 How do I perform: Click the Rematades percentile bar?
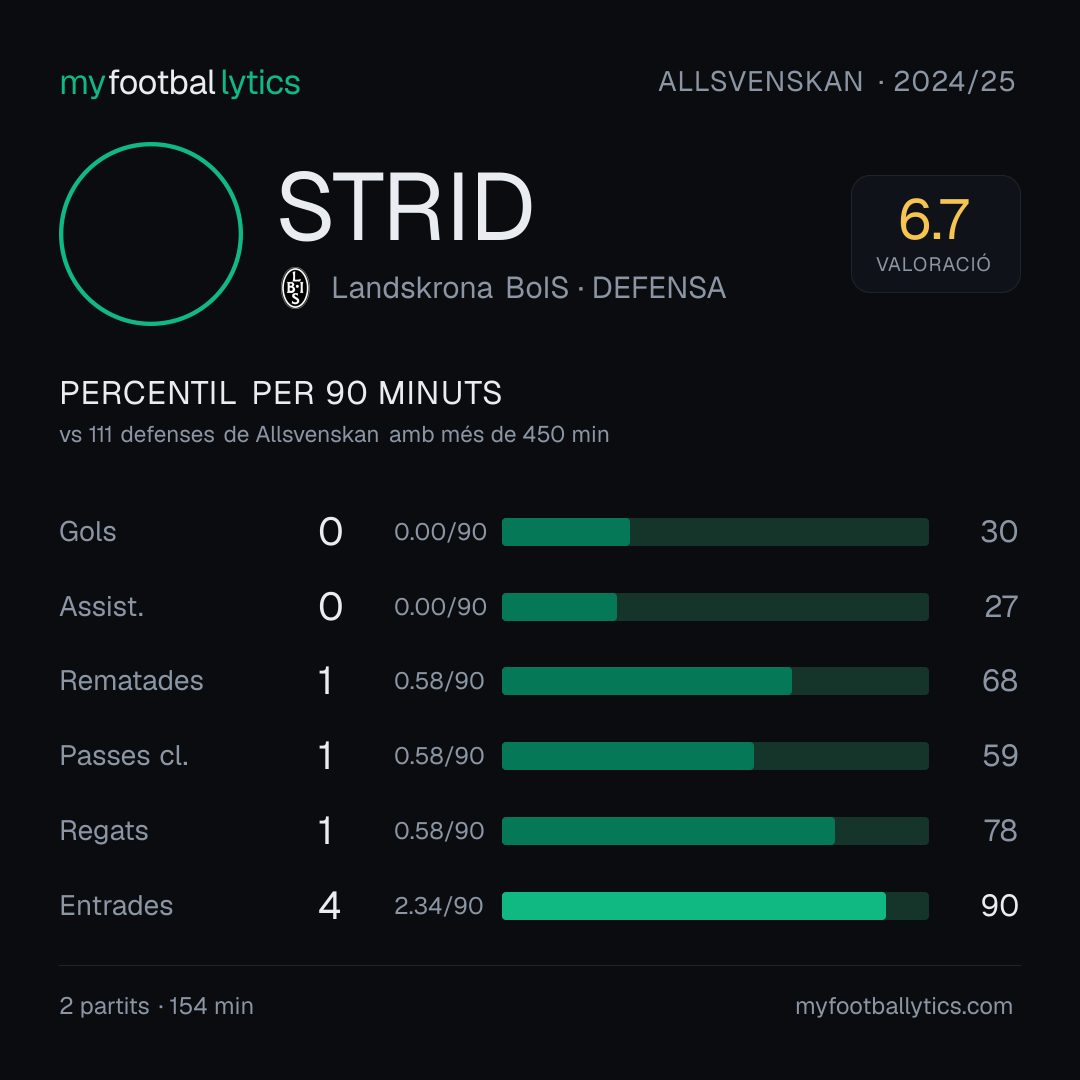pos(715,681)
